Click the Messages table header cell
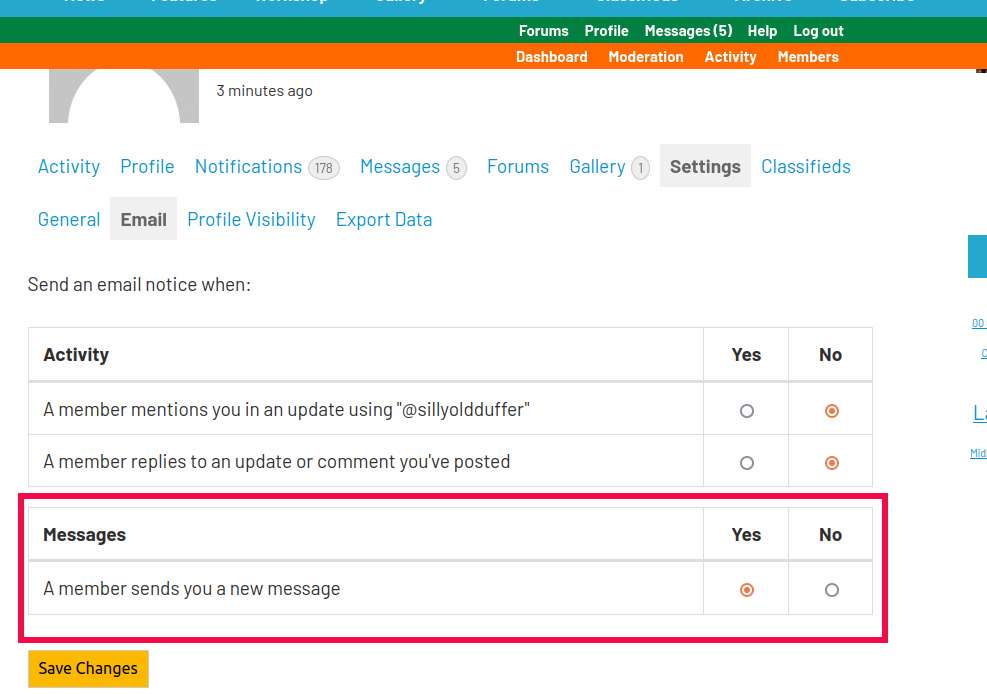This screenshot has width=987, height=694. click(366, 535)
